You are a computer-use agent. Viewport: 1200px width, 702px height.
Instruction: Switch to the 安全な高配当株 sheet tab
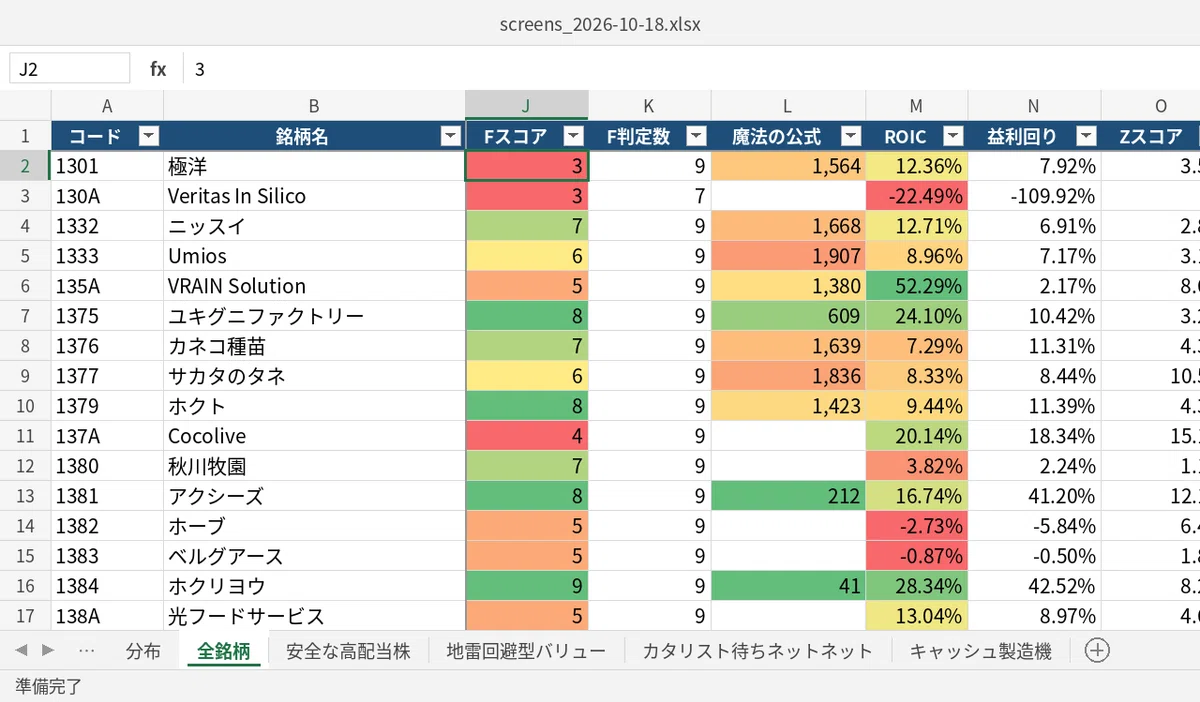348,651
